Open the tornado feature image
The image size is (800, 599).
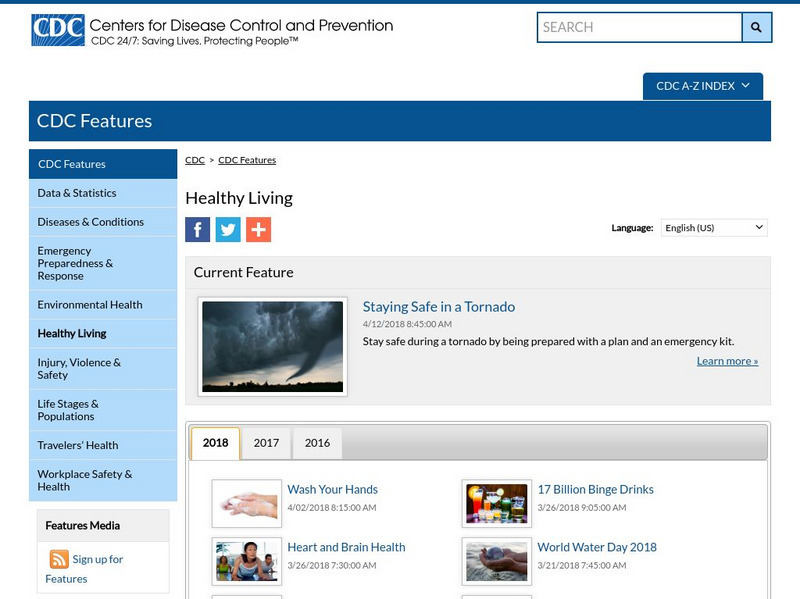272,346
